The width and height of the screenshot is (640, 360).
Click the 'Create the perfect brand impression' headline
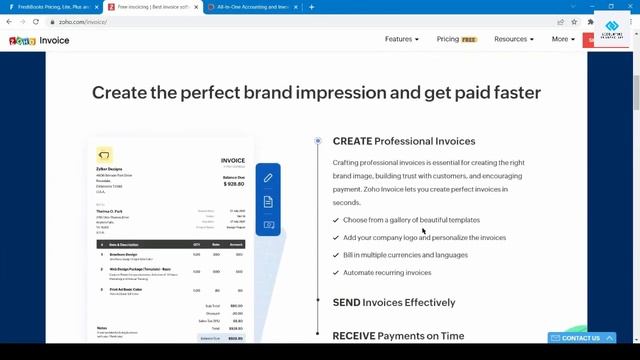(316, 93)
